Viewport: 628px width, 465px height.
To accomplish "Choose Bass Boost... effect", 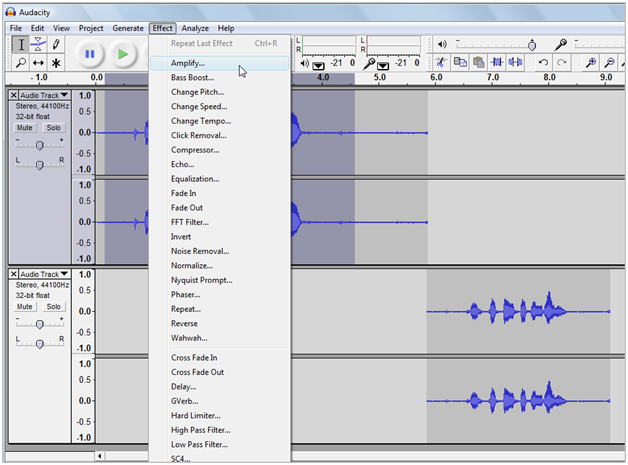I will click(219, 77).
